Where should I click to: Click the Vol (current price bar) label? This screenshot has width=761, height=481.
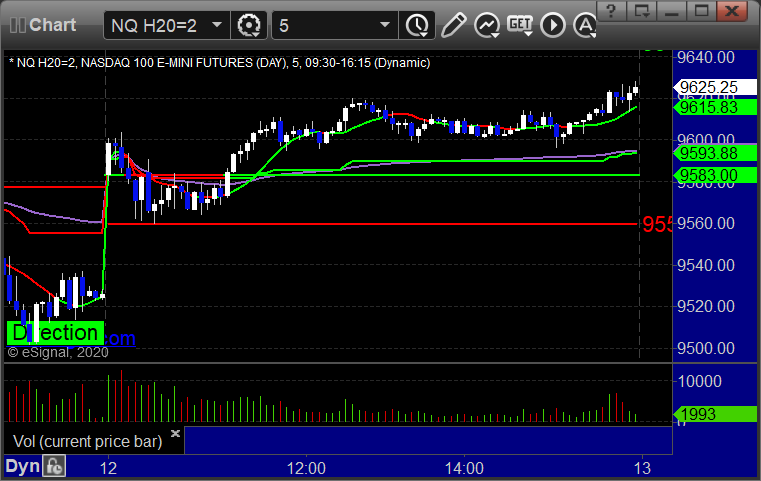pos(87,441)
